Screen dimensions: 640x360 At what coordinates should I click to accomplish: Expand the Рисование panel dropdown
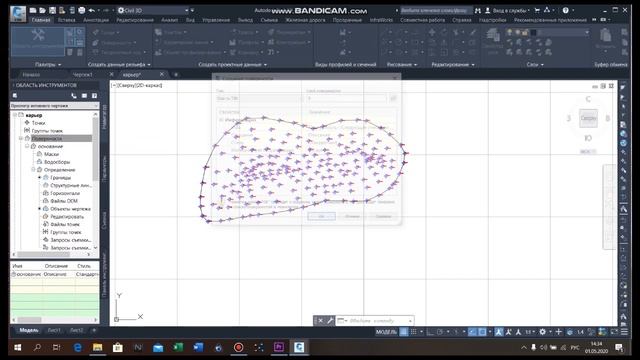pos(402,64)
